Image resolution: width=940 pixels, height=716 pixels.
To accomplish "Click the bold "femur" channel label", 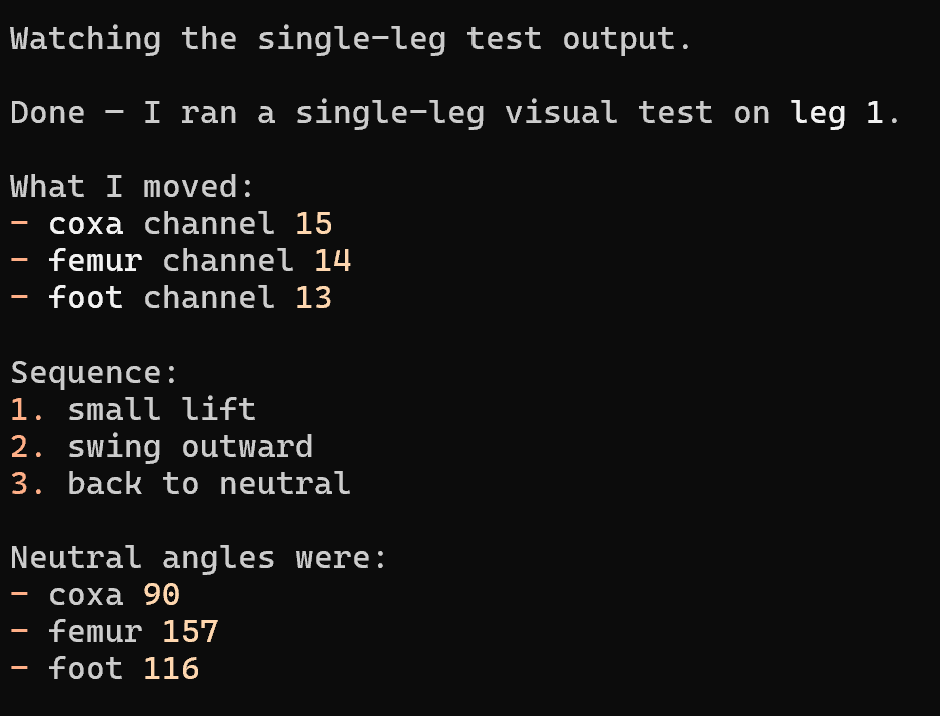I will pos(95,261).
